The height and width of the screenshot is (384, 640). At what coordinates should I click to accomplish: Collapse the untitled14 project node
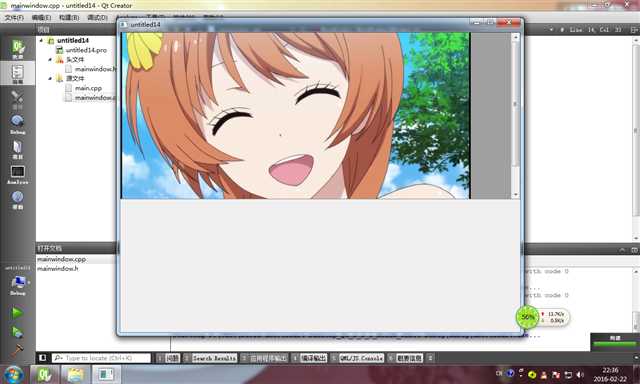pyautogui.click(x=41, y=40)
